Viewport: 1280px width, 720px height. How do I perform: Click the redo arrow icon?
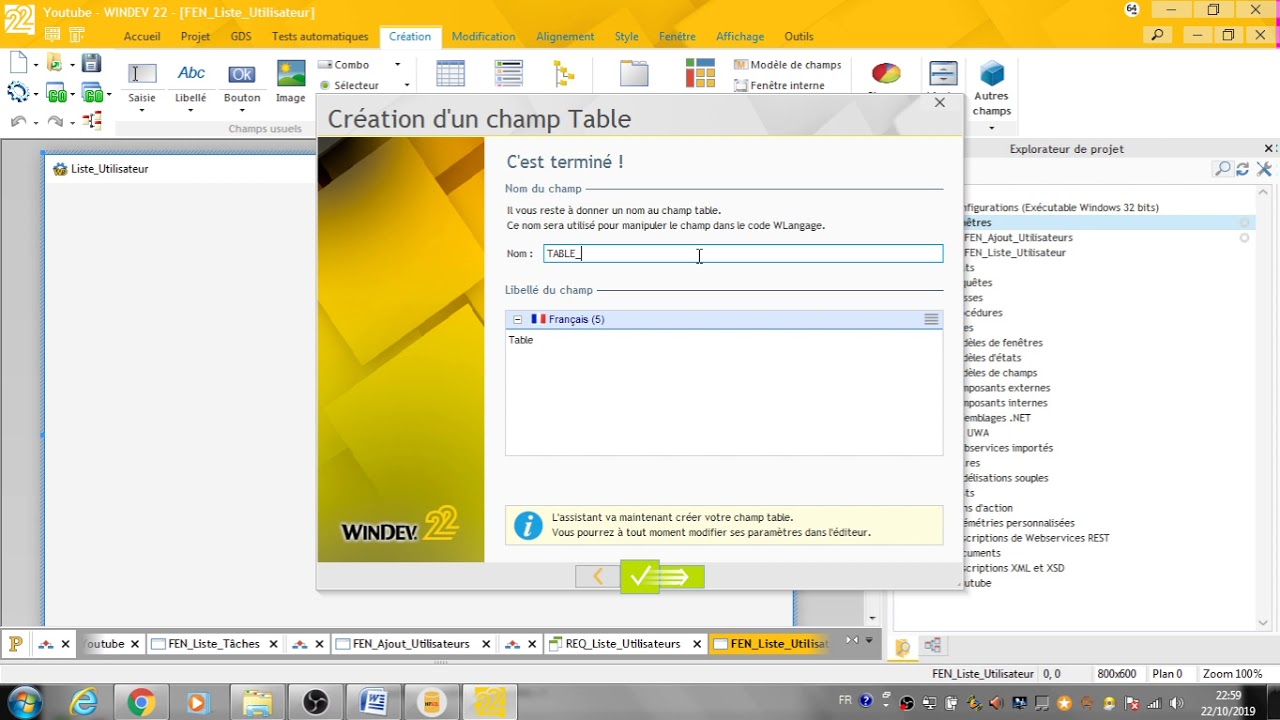(55, 122)
